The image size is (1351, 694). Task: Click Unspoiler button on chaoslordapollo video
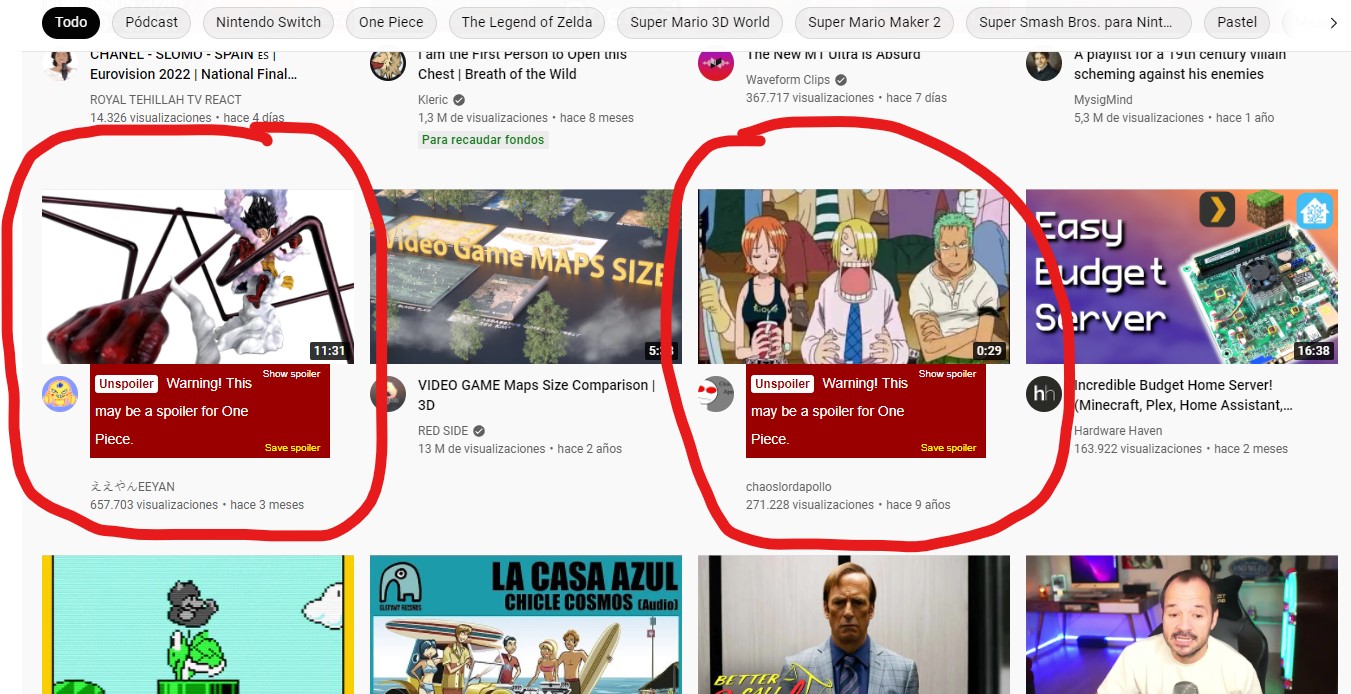(x=783, y=384)
